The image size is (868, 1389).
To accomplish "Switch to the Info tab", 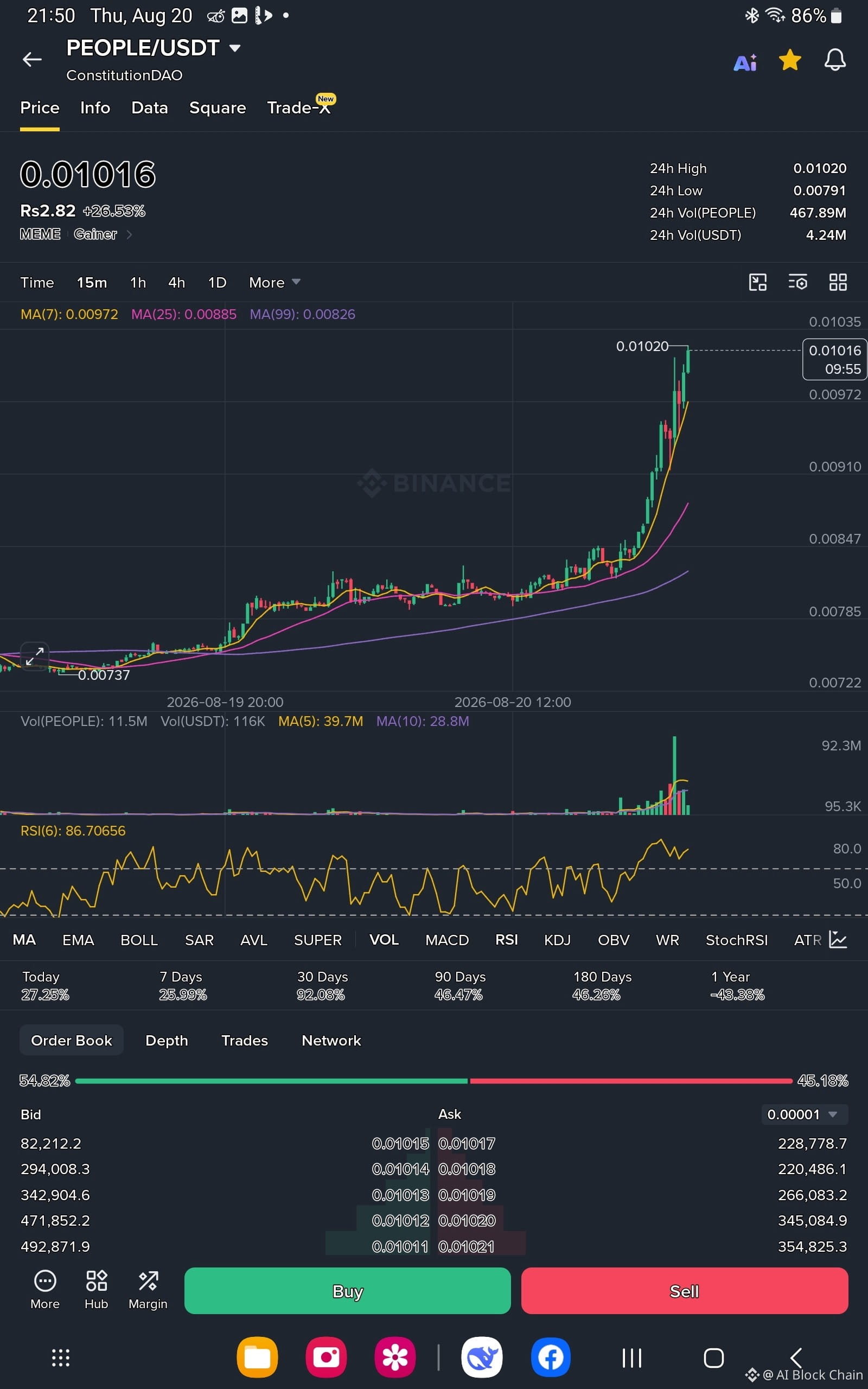I will [95, 108].
